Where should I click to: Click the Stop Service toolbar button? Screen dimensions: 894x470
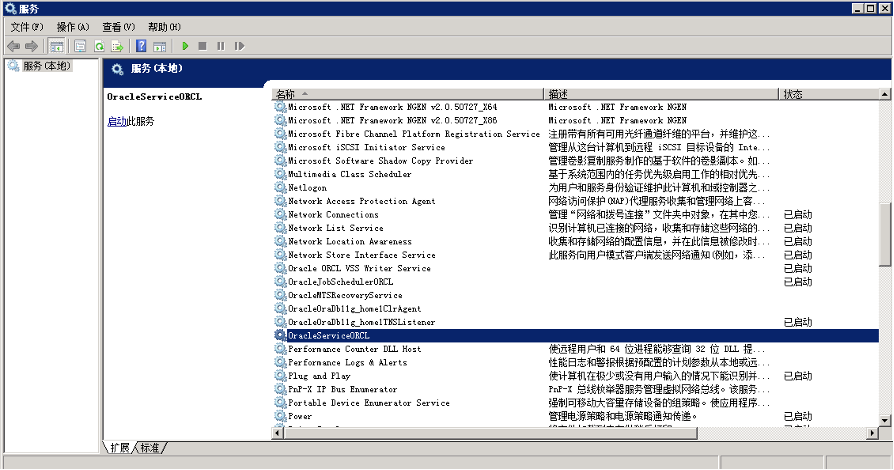(x=202, y=46)
